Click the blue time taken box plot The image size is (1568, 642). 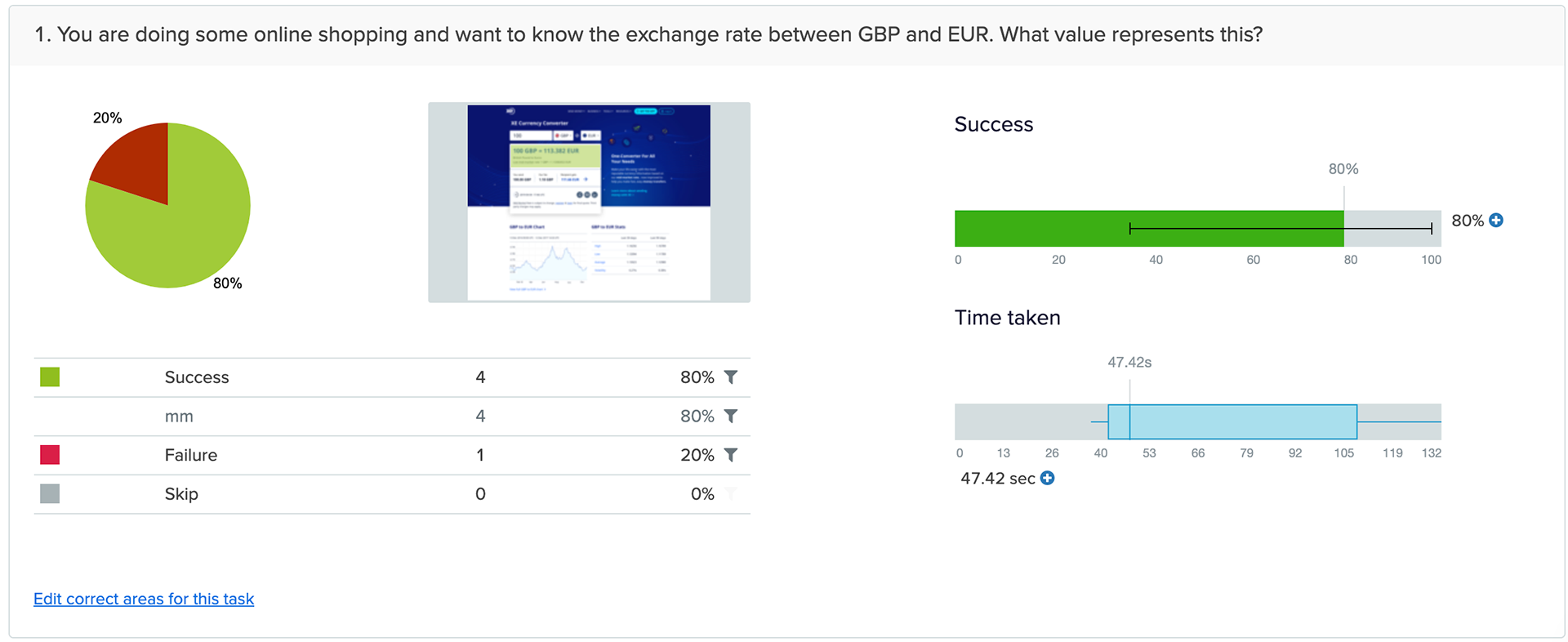click(1232, 421)
